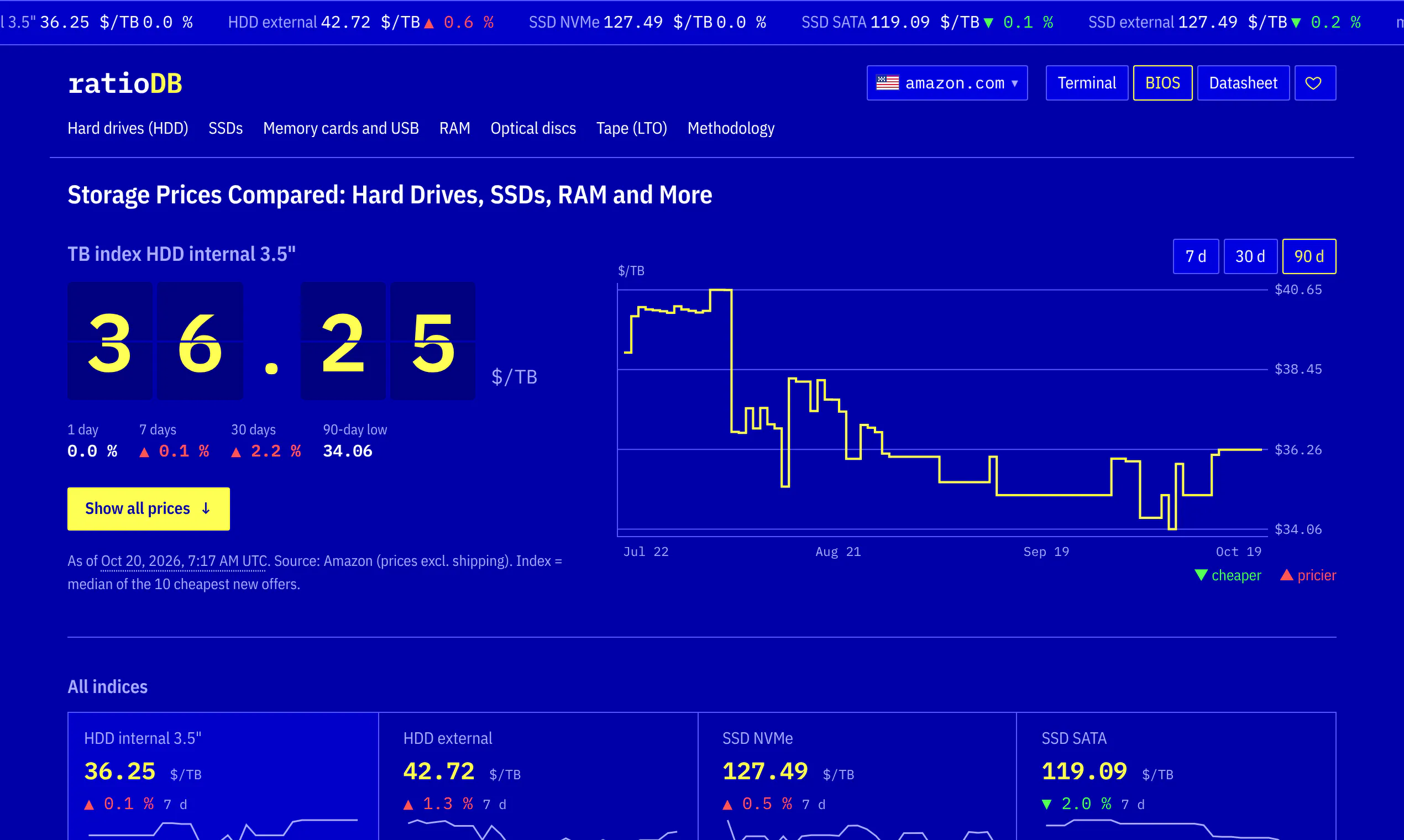Select the 90 d chart range
The height and width of the screenshot is (840, 1404).
(x=1309, y=256)
